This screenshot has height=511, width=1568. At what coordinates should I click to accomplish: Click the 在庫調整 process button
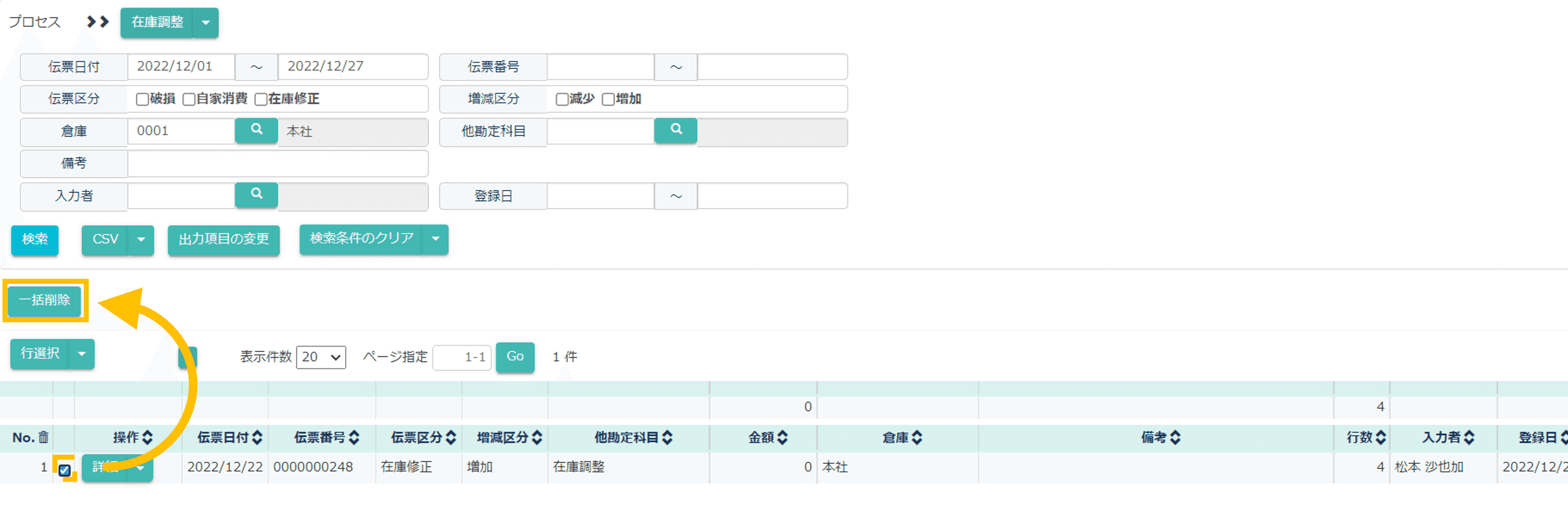pyautogui.click(x=157, y=22)
